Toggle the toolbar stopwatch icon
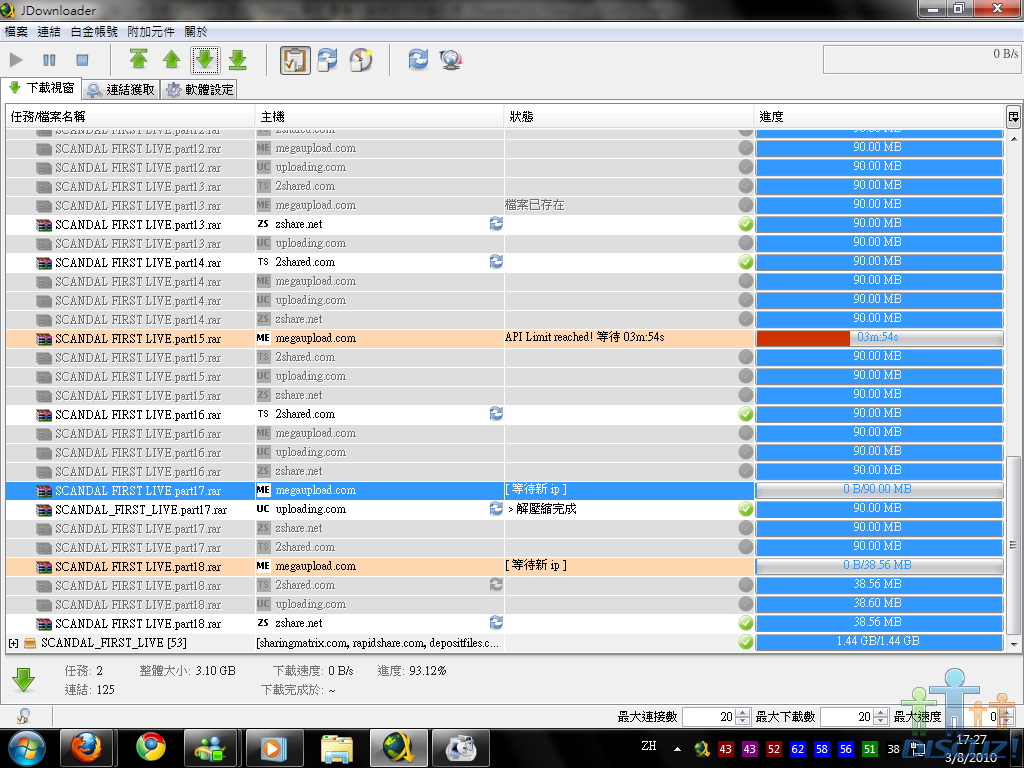Image resolution: width=1024 pixels, height=768 pixels. [x=361, y=59]
